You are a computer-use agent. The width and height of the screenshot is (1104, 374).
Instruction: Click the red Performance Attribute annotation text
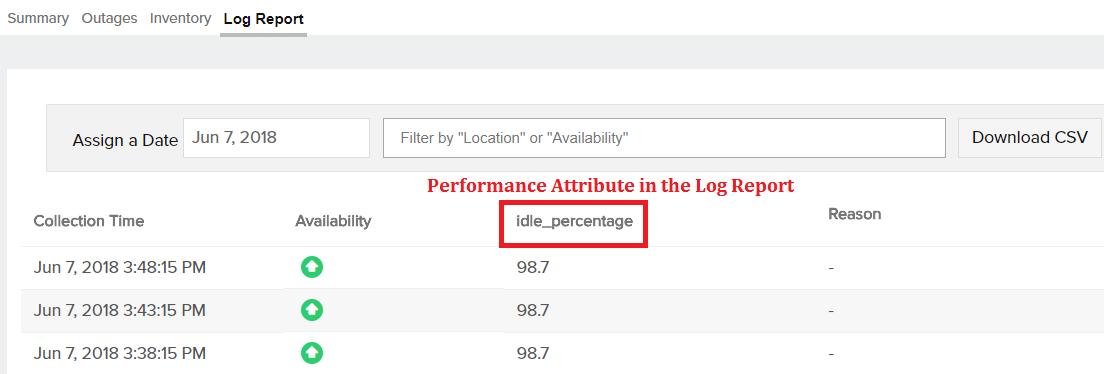[x=611, y=186]
